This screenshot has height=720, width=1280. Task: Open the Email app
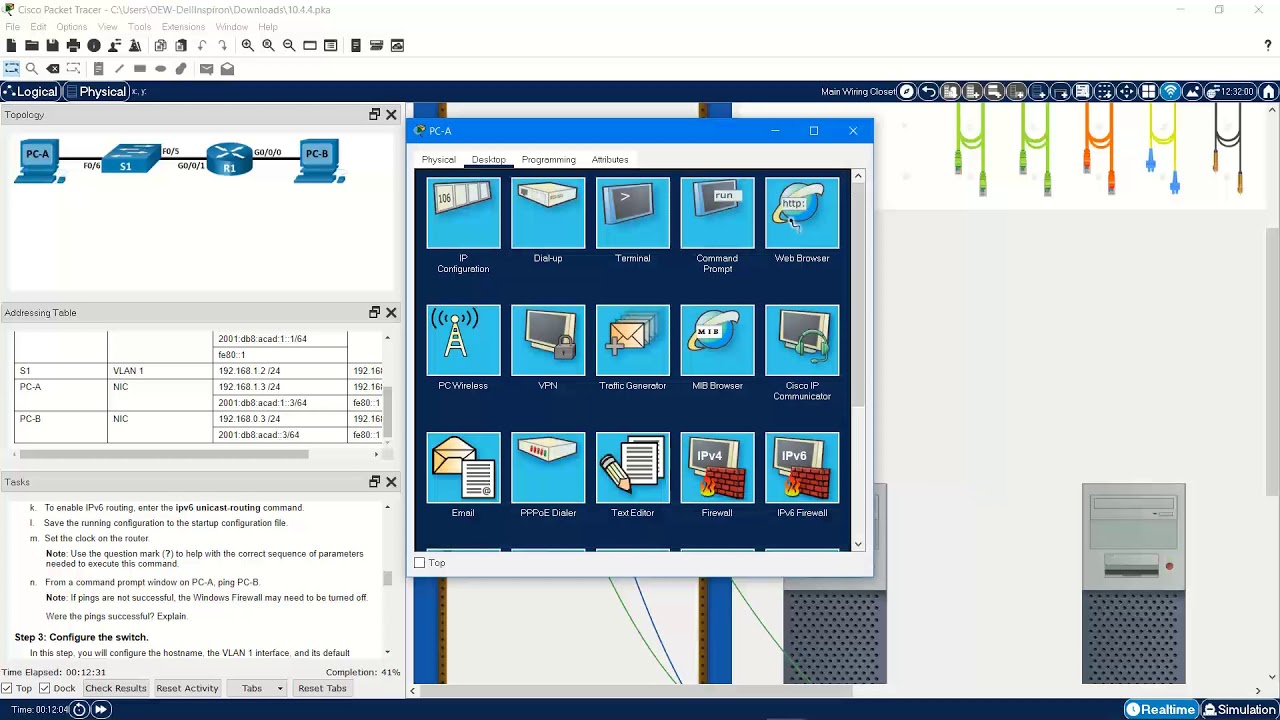tap(463, 468)
